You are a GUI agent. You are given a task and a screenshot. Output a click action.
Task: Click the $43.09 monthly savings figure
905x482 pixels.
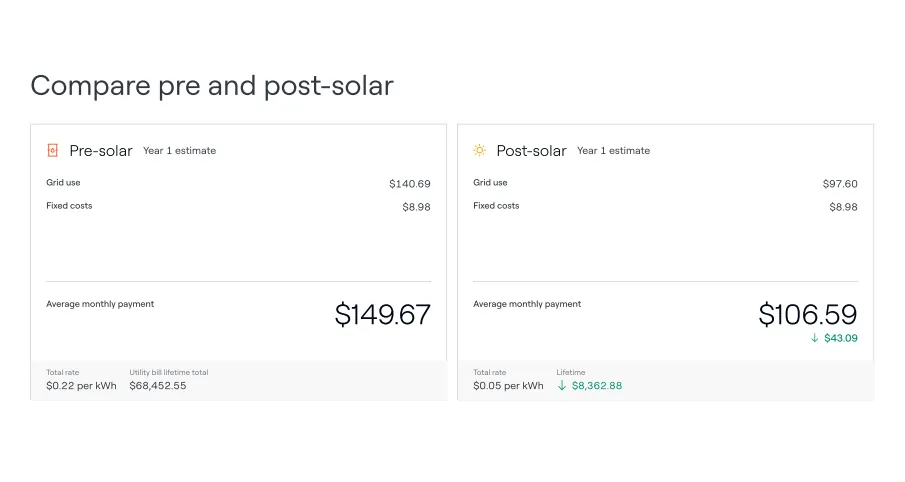click(841, 338)
